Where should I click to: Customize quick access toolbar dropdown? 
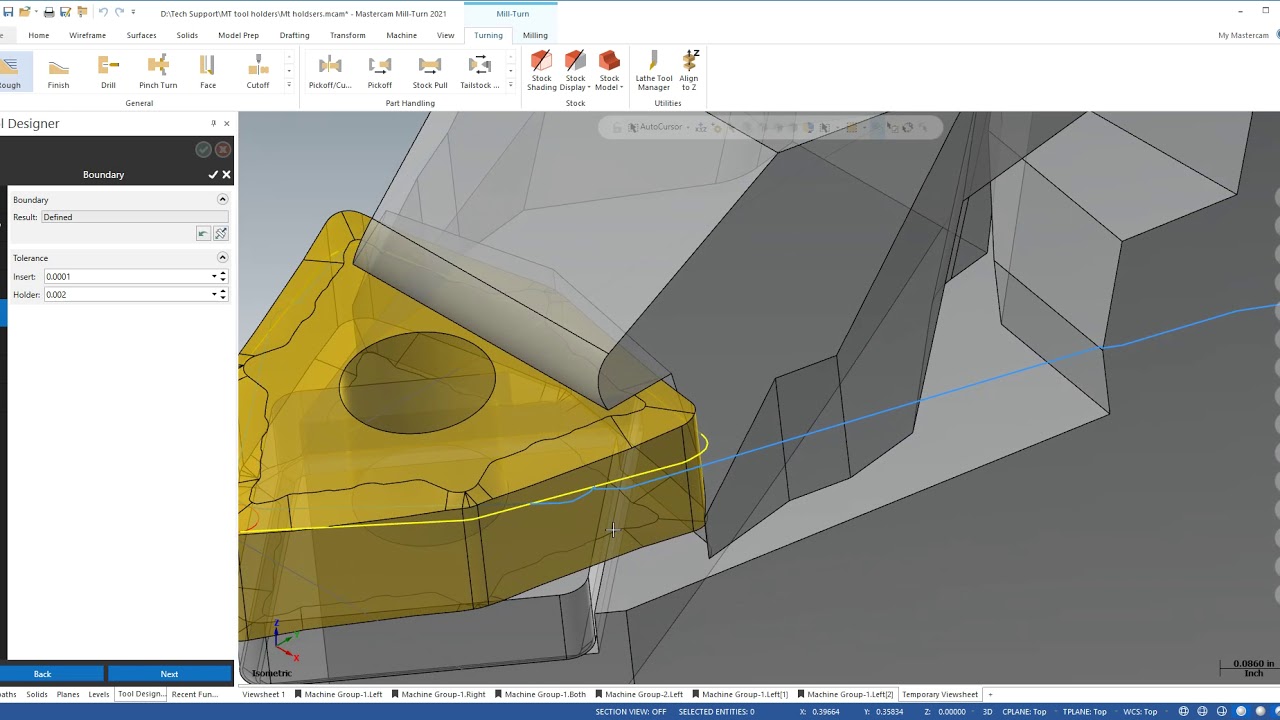[x=134, y=13]
